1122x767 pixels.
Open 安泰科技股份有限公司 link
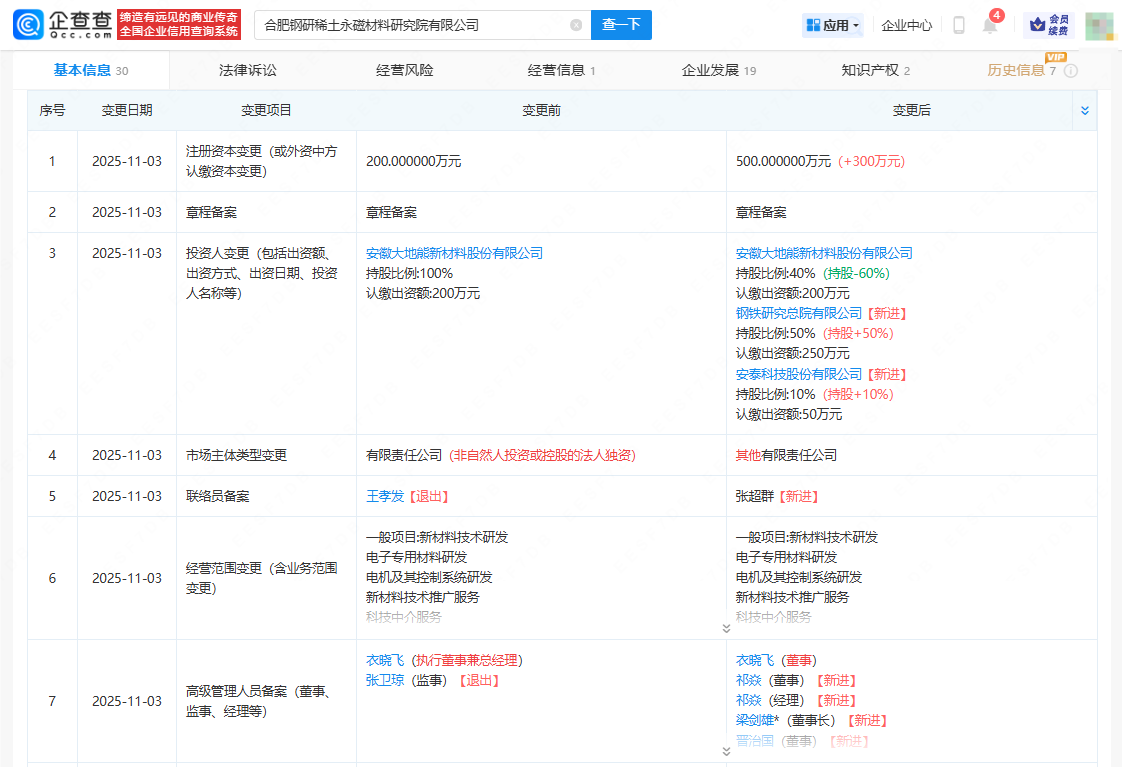pyautogui.click(x=798, y=374)
